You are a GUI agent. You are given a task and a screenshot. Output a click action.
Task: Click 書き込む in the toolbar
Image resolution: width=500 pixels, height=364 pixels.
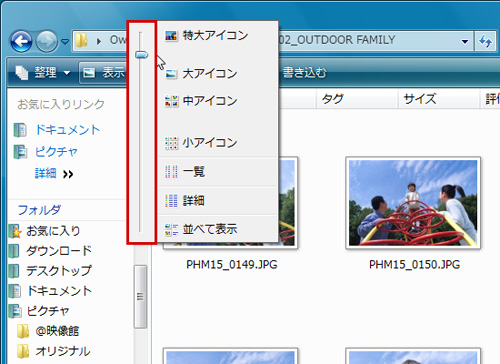(x=304, y=73)
